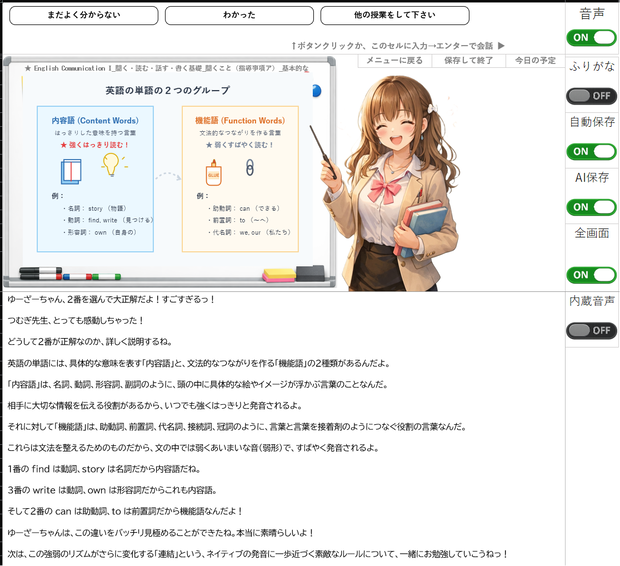Click the light bulb icon on whiteboard
Screen dimensions: 620x566
coord(112,165)
